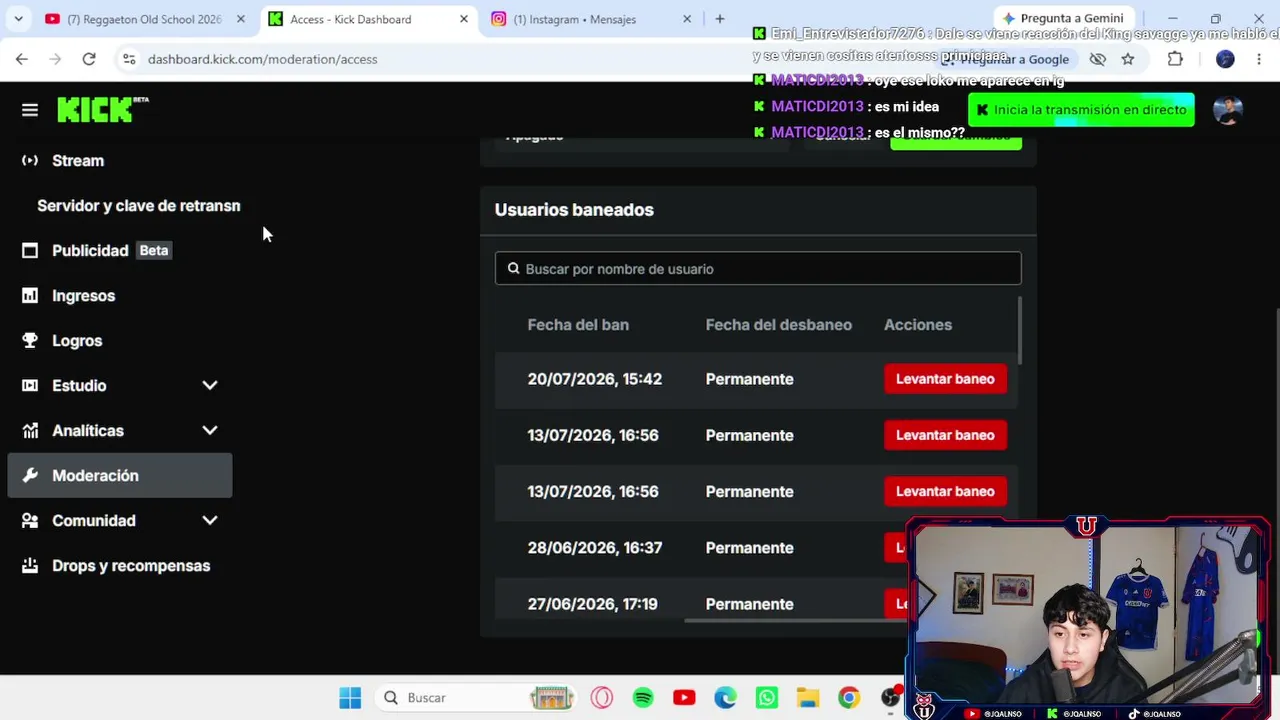Image resolution: width=1280 pixels, height=720 pixels.
Task: Click the Ingresos chart icon
Action: click(30, 295)
